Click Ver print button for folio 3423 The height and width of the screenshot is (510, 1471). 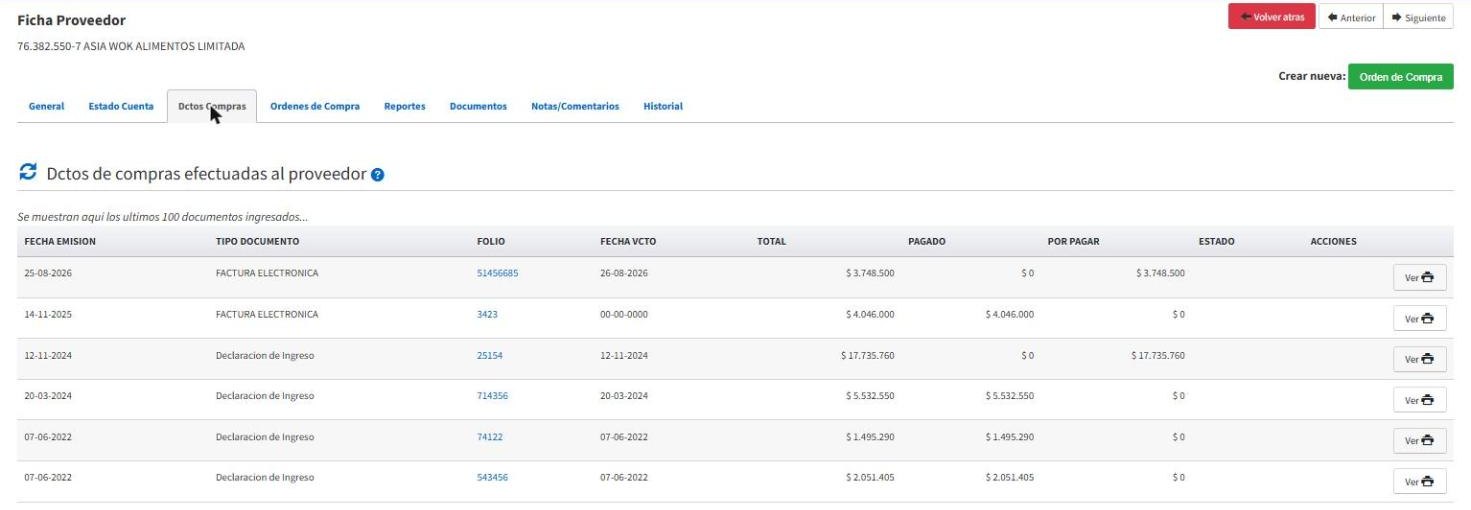pyautogui.click(x=1419, y=318)
